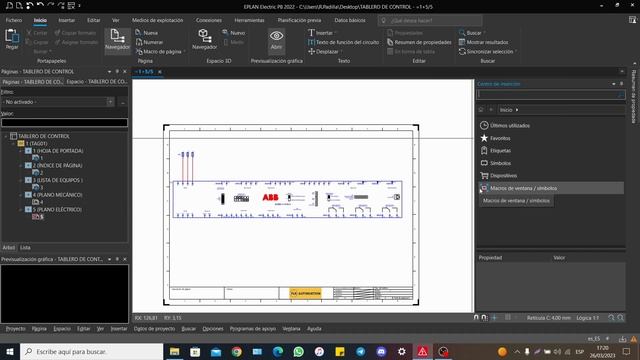The image size is (640, 360).
Task: Collapse the 1 (TAG01) tree node
Action: point(13,143)
